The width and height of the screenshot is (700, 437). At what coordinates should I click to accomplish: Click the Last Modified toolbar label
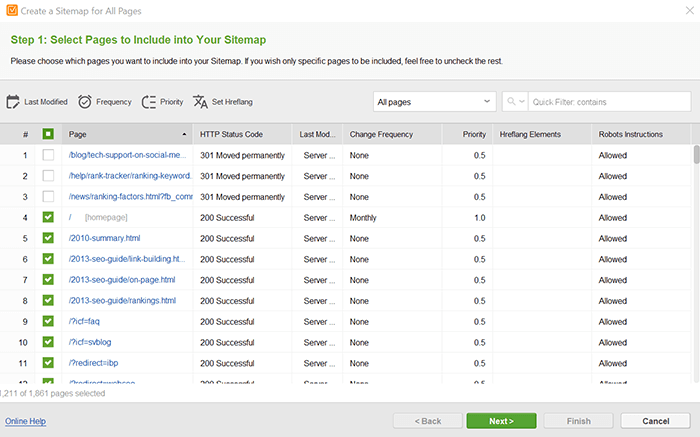tap(46, 102)
